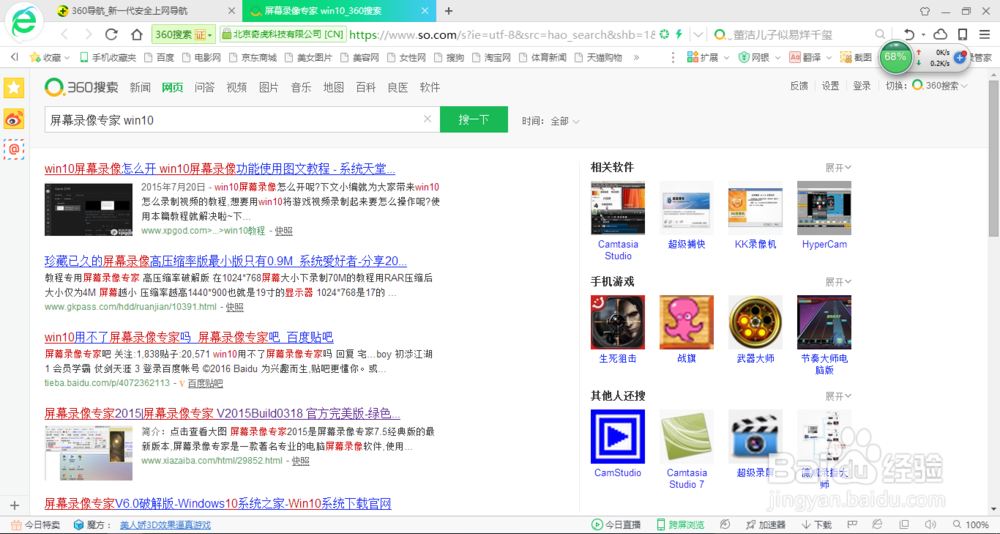Open result 'win10用不了屏幕录像专家吗' Baidu Tieba link

[189, 337]
